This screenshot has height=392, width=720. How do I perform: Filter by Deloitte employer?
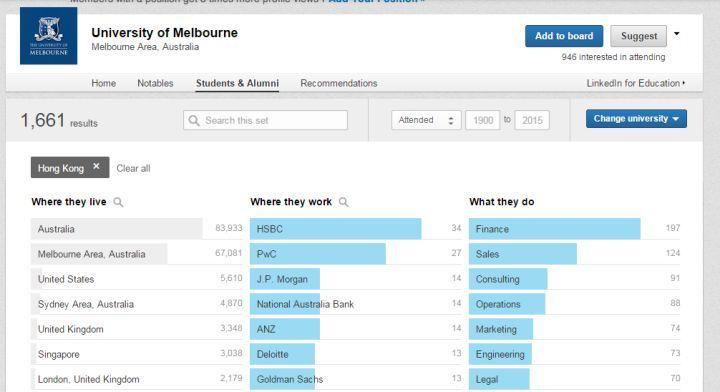(355, 354)
